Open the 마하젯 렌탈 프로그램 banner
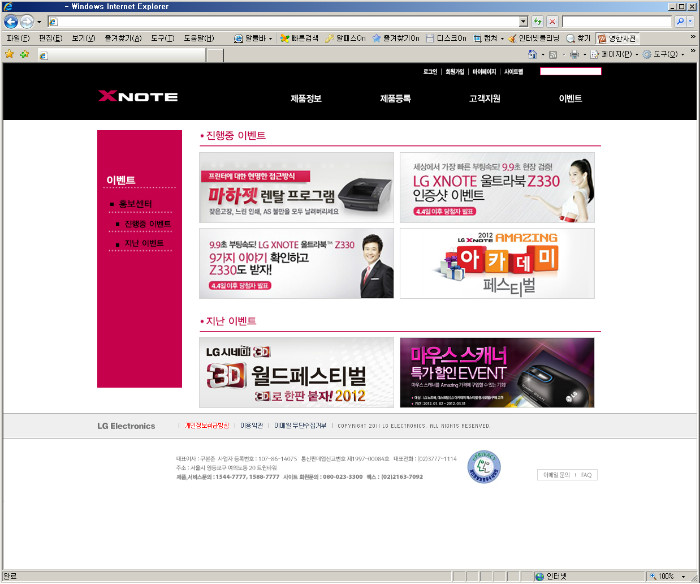 click(296, 187)
